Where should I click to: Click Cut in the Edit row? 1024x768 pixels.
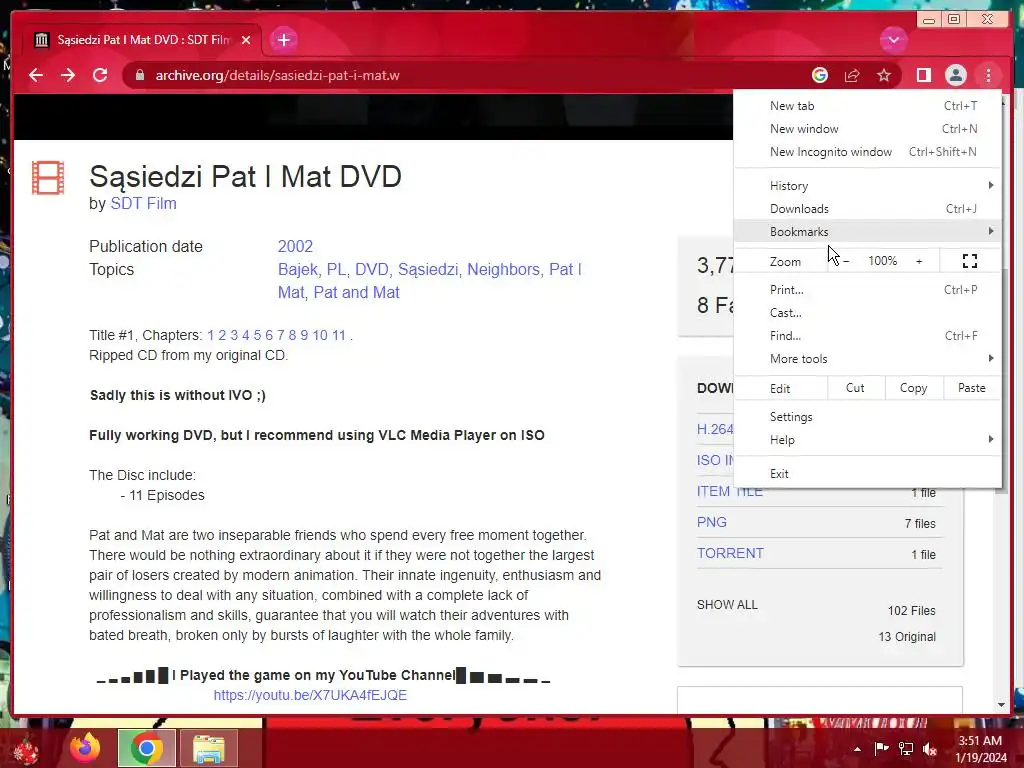855,388
